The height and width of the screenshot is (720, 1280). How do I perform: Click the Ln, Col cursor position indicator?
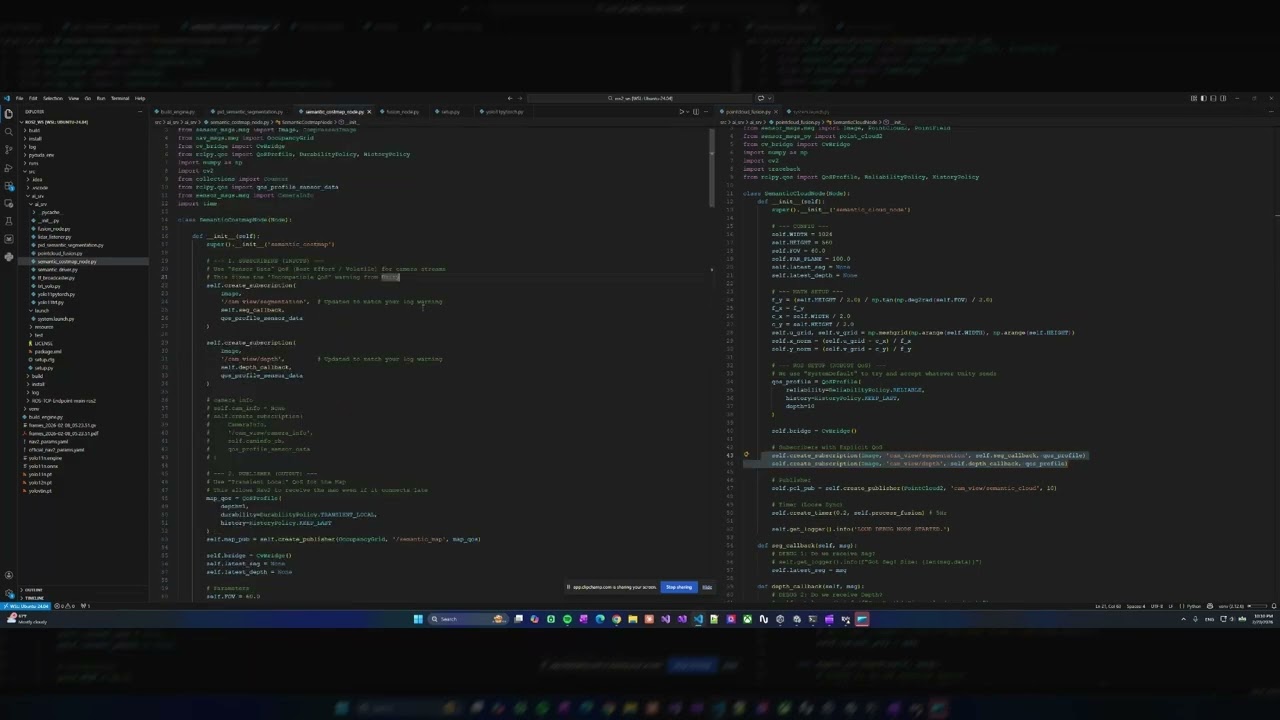(x=1108, y=606)
